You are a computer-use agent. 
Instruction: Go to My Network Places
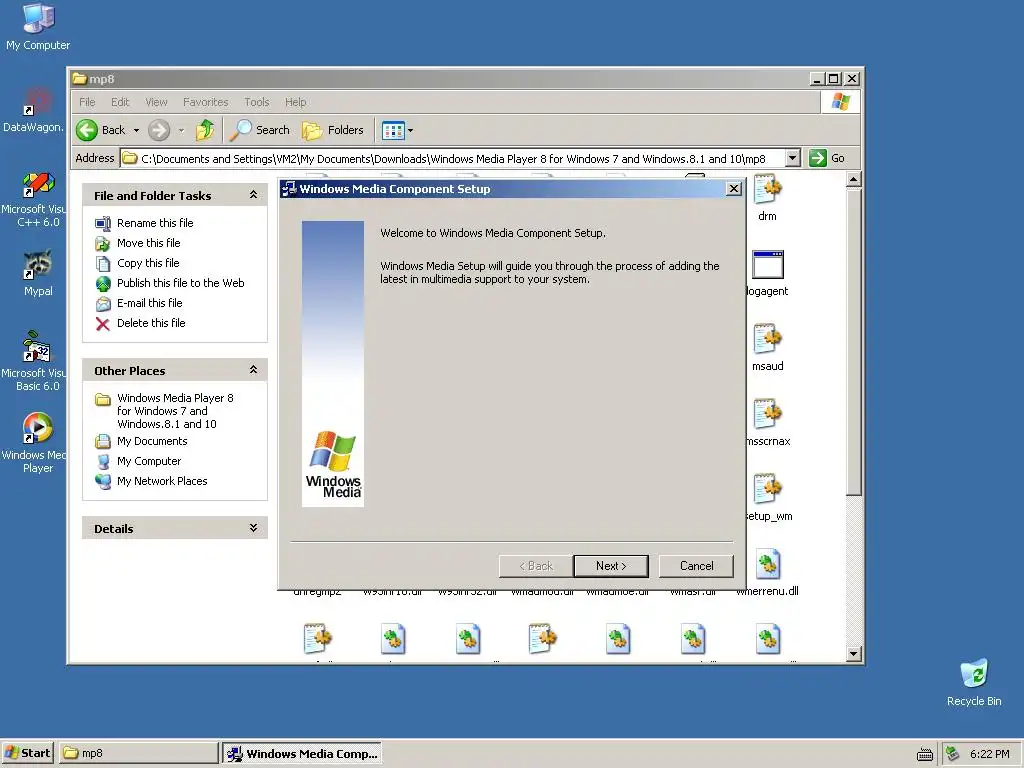pyautogui.click(x=162, y=481)
